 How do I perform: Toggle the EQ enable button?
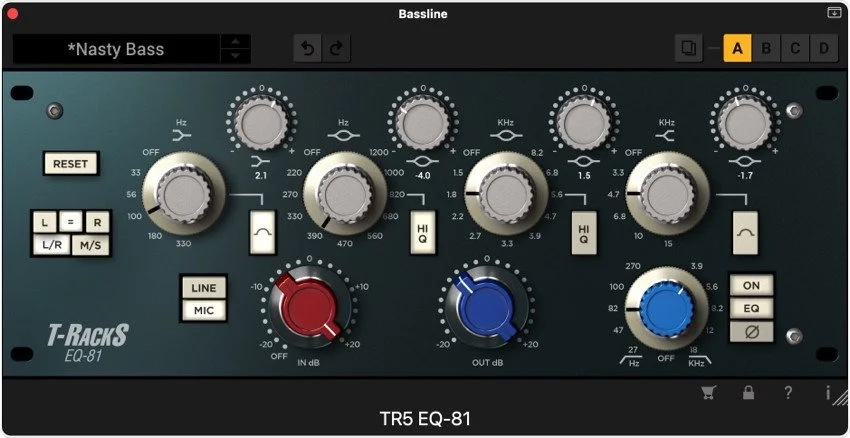[x=751, y=308]
